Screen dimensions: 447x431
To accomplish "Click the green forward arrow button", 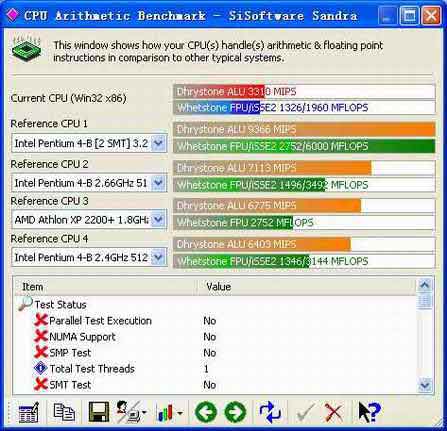I will coord(235,412).
